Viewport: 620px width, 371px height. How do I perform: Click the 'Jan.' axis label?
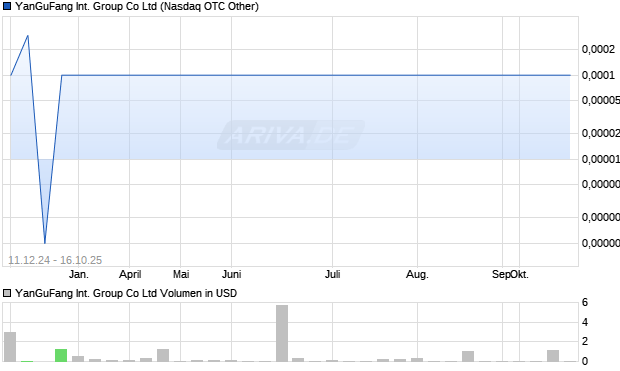79,274
